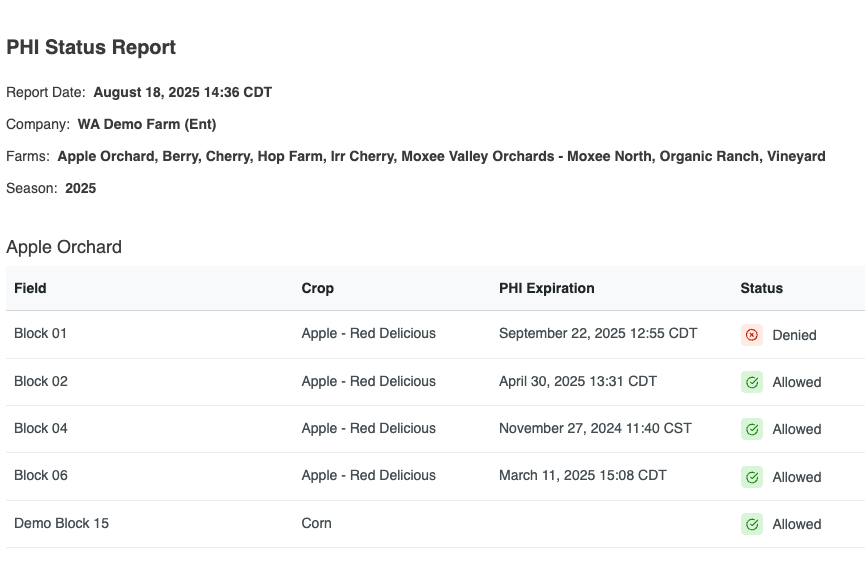The width and height of the screenshot is (865, 576).
Task: Click the Denied status text for Block 01
Action: point(794,335)
